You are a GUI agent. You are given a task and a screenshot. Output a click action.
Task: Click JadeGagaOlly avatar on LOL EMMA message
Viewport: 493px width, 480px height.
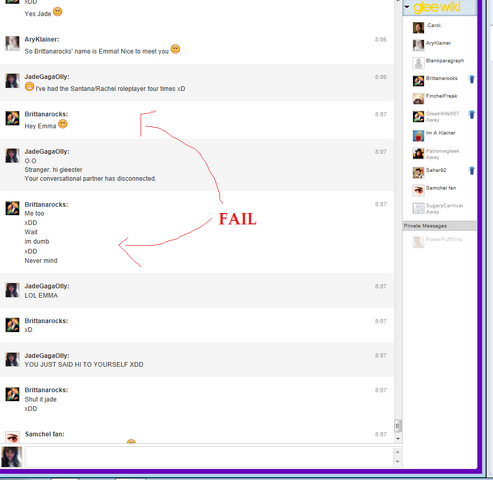pos(12,290)
